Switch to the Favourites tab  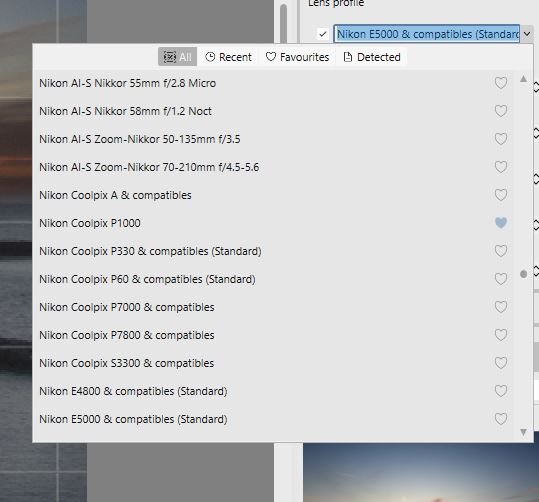click(297, 57)
